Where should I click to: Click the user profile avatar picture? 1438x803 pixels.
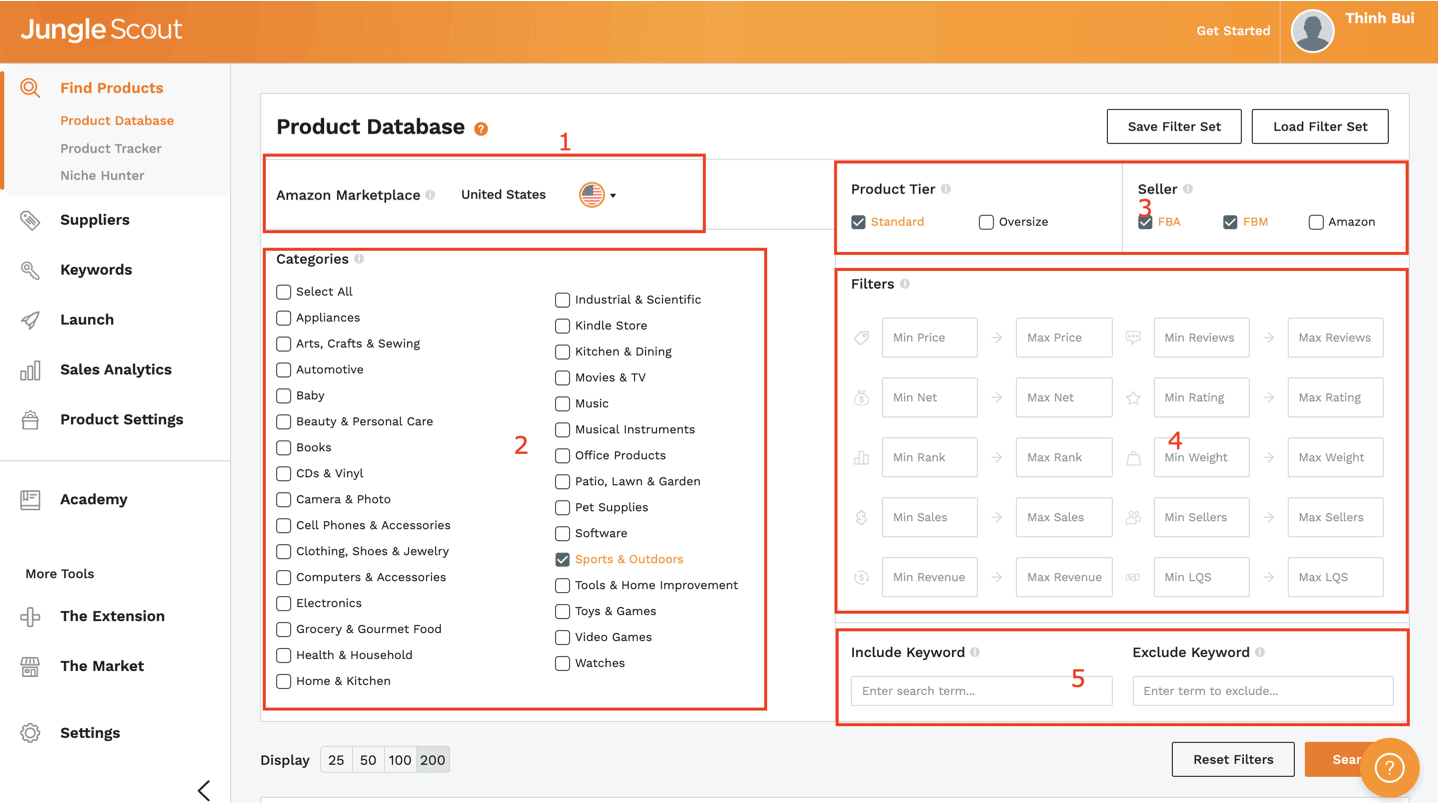click(x=1312, y=31)
